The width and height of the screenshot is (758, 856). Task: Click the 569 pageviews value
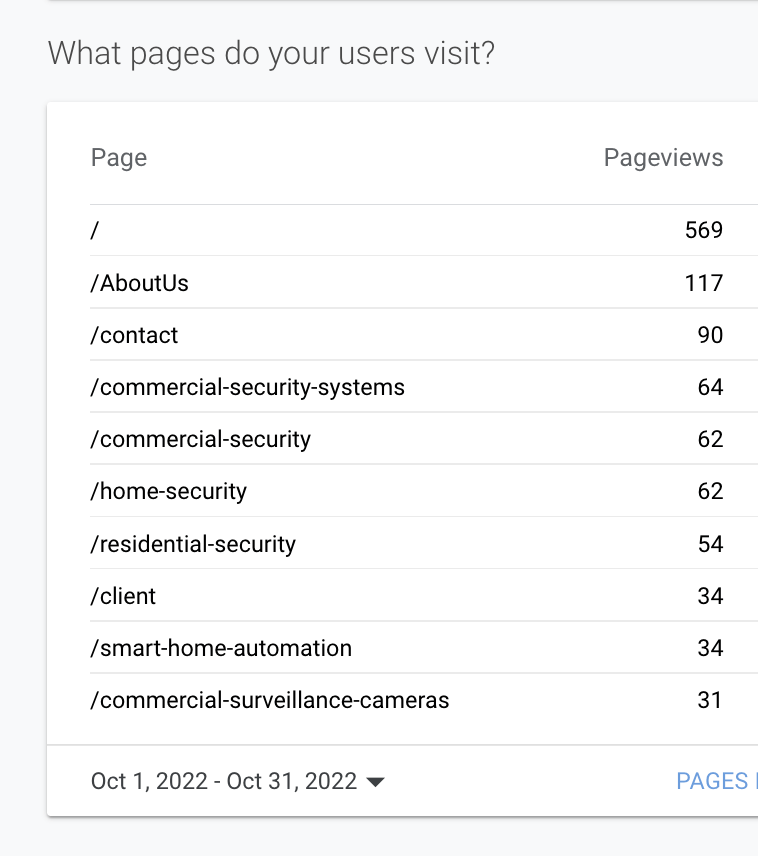(704, 230)
